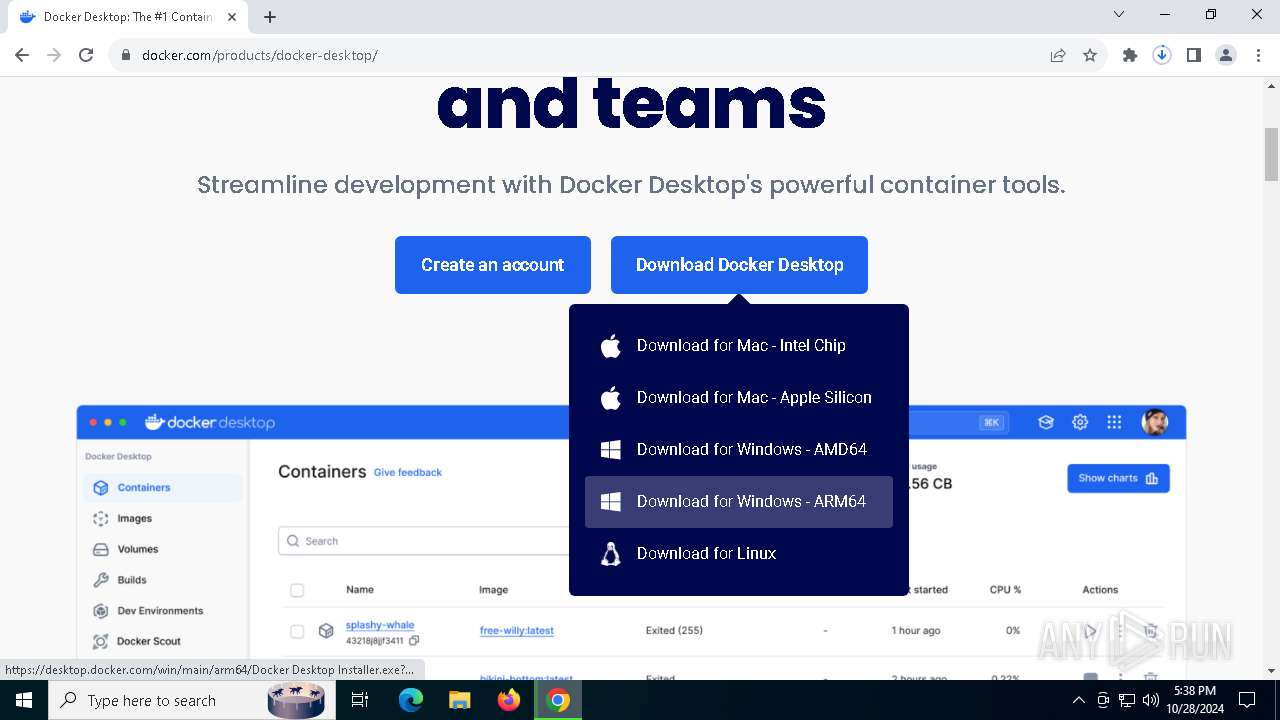Click the Share page icon in address bar
Viewport: 1280px width, 720px height.
[x=1058, y=55]
